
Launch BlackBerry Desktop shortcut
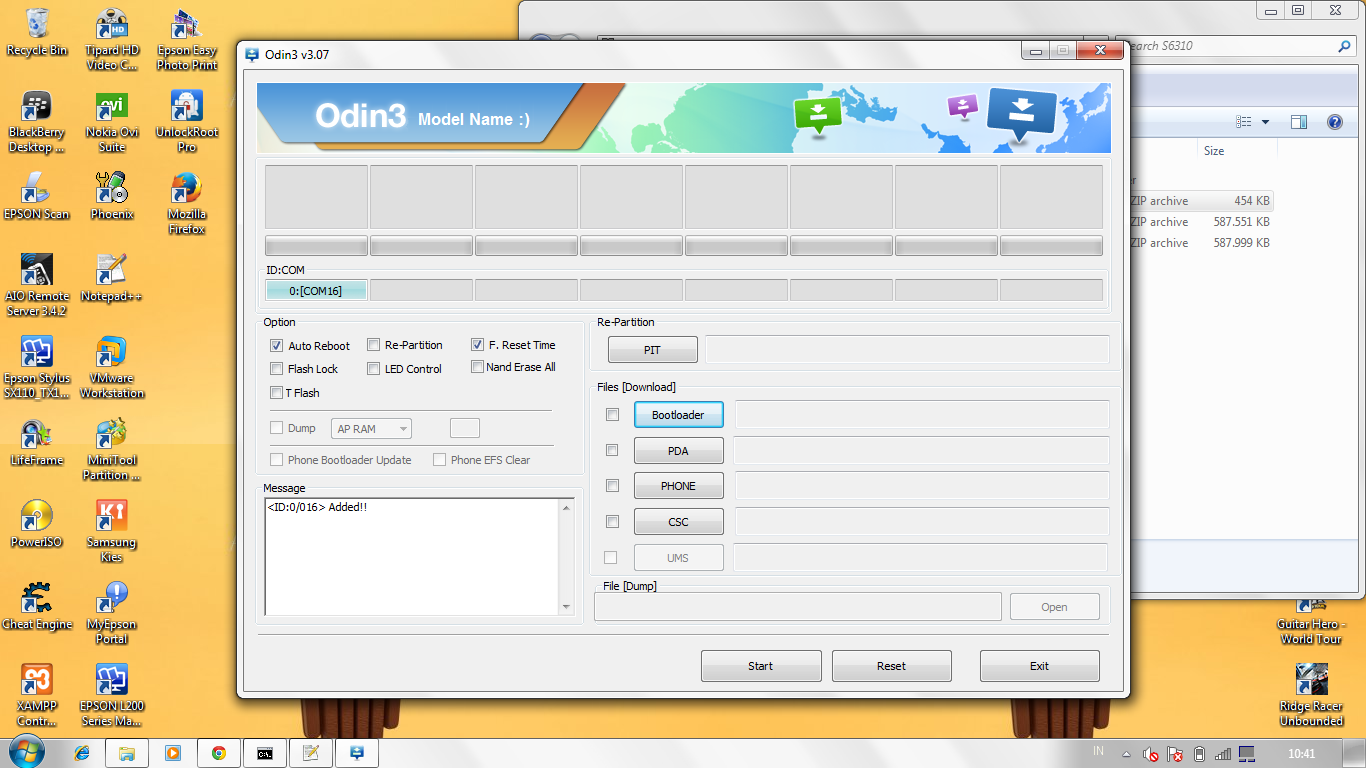click(x=37, y=122)
